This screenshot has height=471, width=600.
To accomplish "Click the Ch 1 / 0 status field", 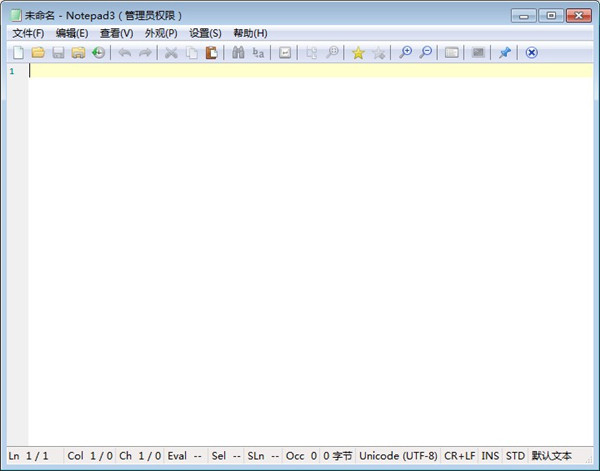I will [x=140, y=456].
